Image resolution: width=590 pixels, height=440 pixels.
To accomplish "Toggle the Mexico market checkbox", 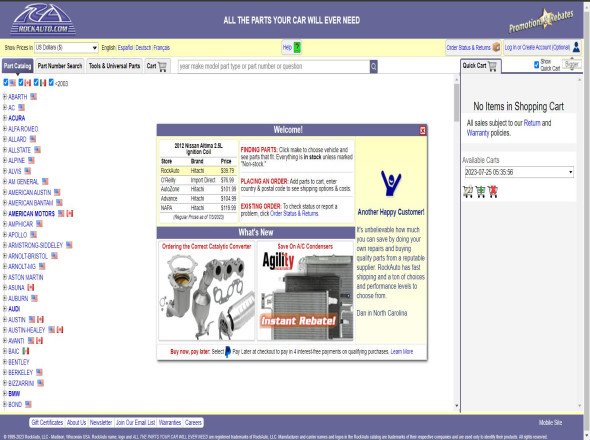I will (36, 82).
